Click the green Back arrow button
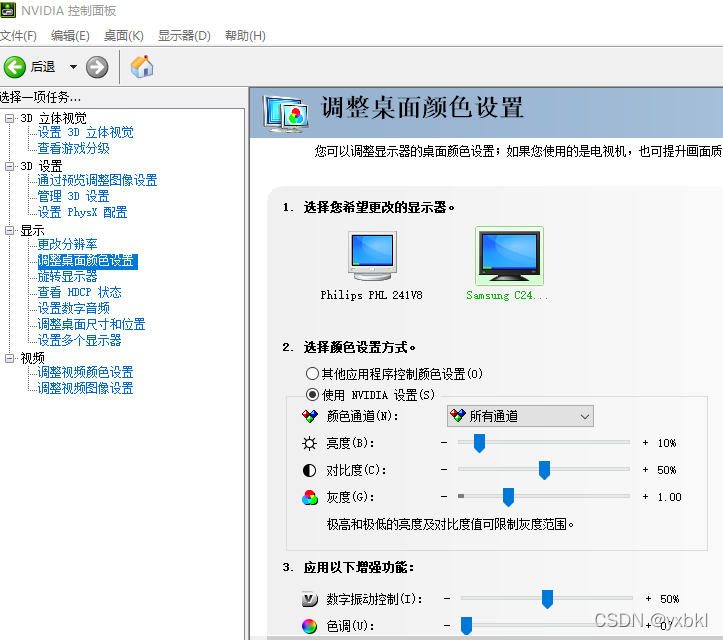The height and width of the screenshot is (640, 723). 15,67
